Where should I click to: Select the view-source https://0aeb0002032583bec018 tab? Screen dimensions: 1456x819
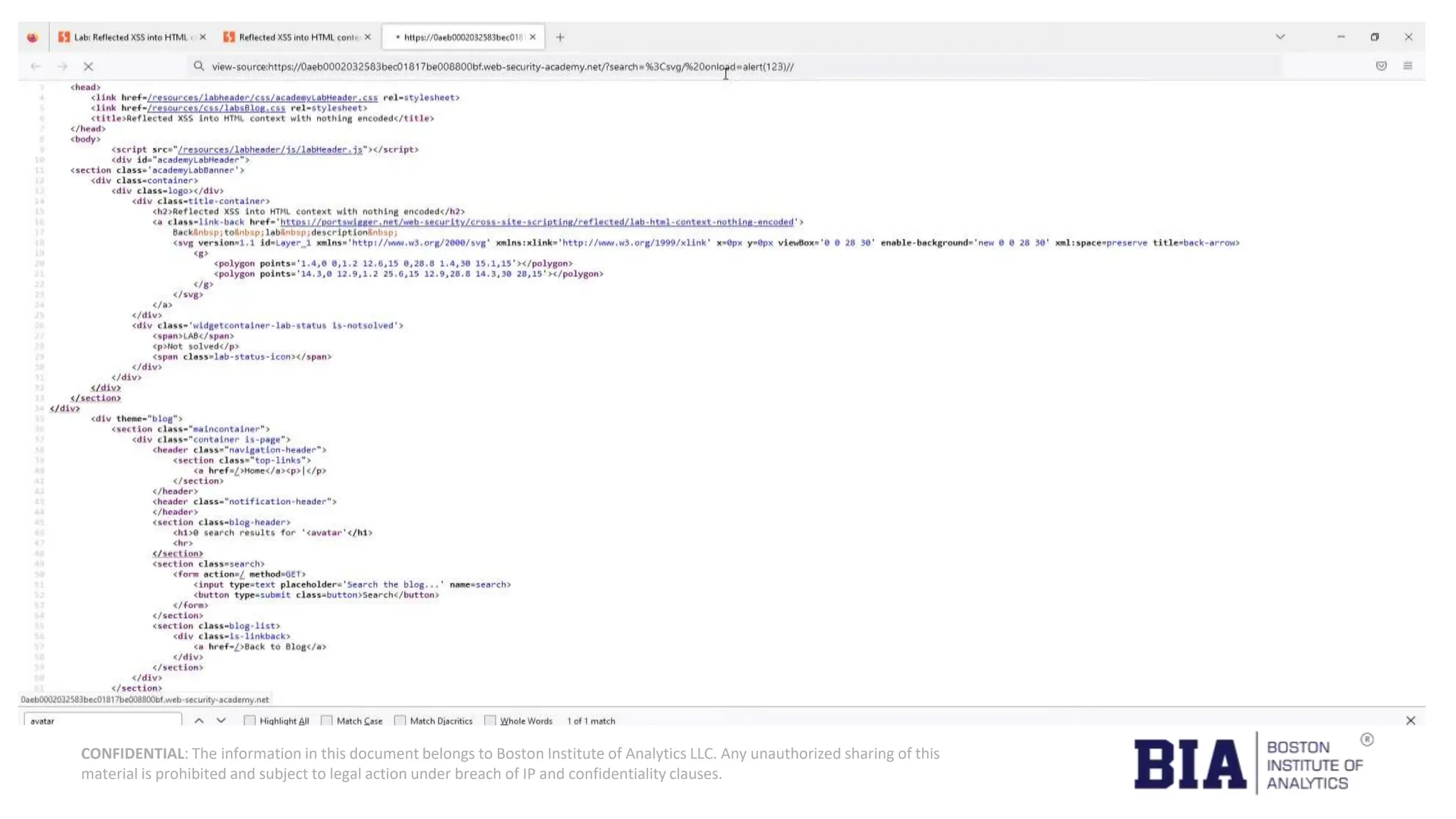pos(462,37)
